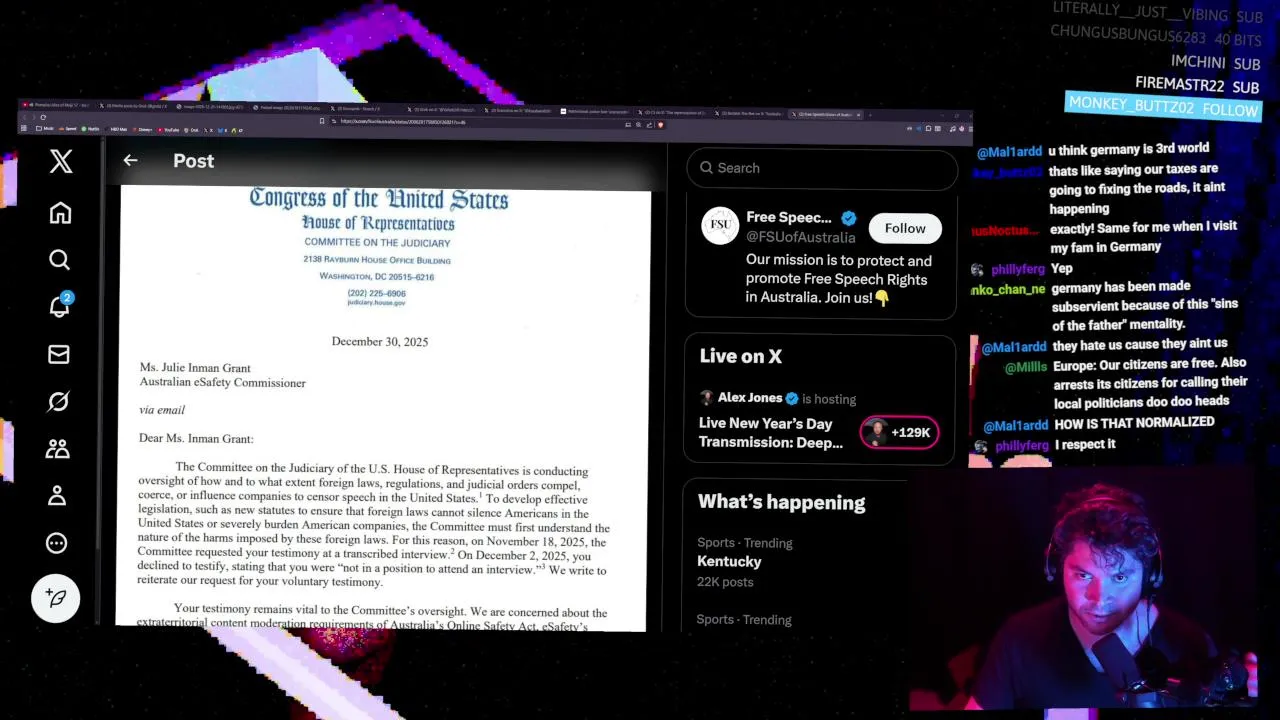Image resolution: width=1280 pixels, height=720 pixels.
Task: Click 'I respect it' chat message
Action: pos(1085,444)
